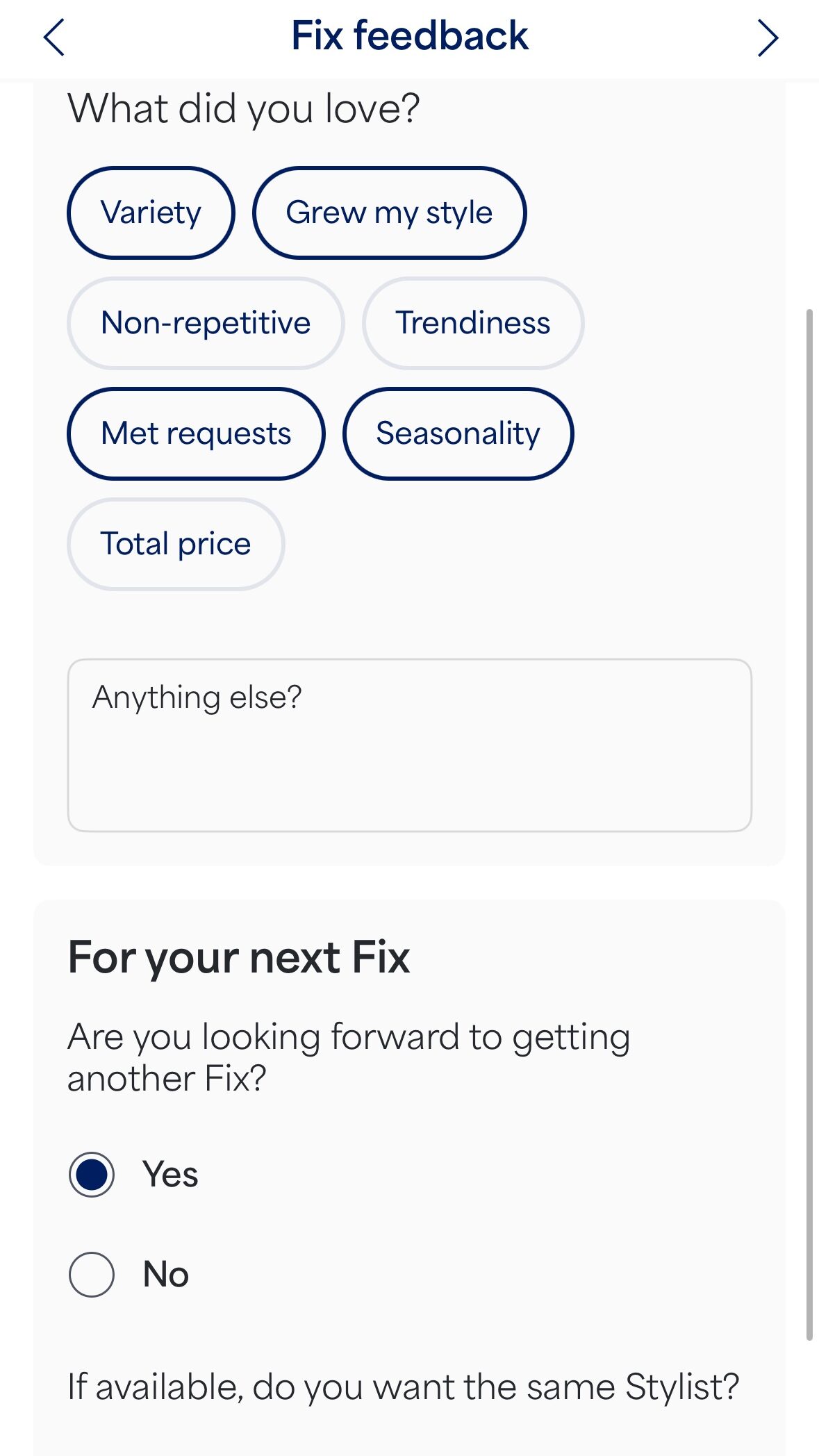Click the 'No' answer label text

[166, 1275]
